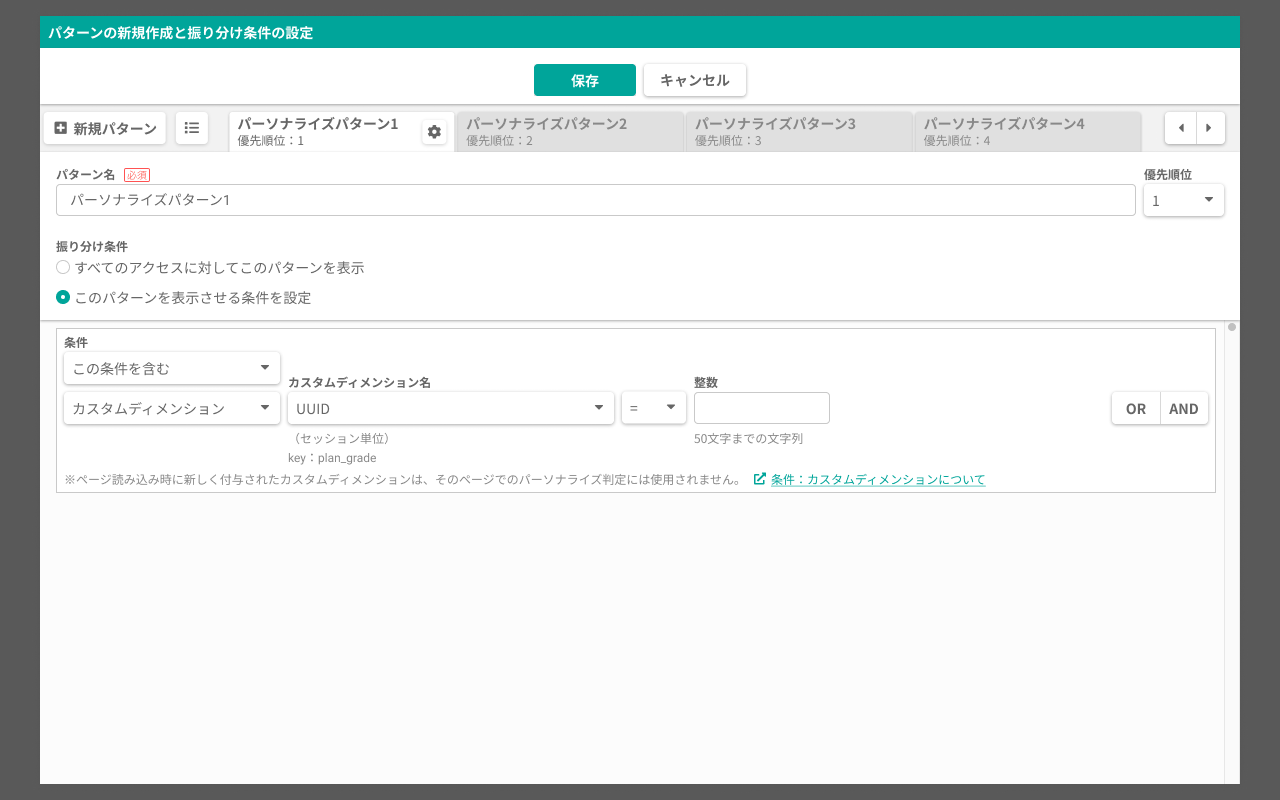Click the 保存 save button
Screen dimensions: 1280x800
tap(584, 80)
